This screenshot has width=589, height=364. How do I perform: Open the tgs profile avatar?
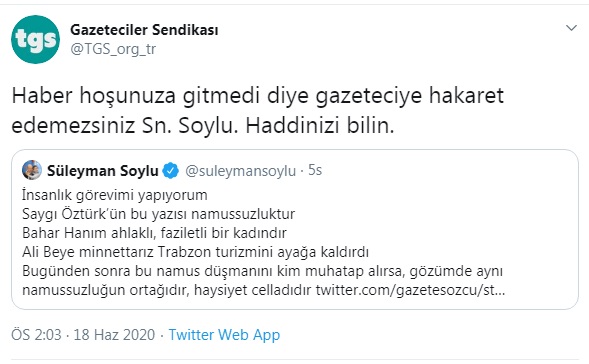tap(35, 39)
